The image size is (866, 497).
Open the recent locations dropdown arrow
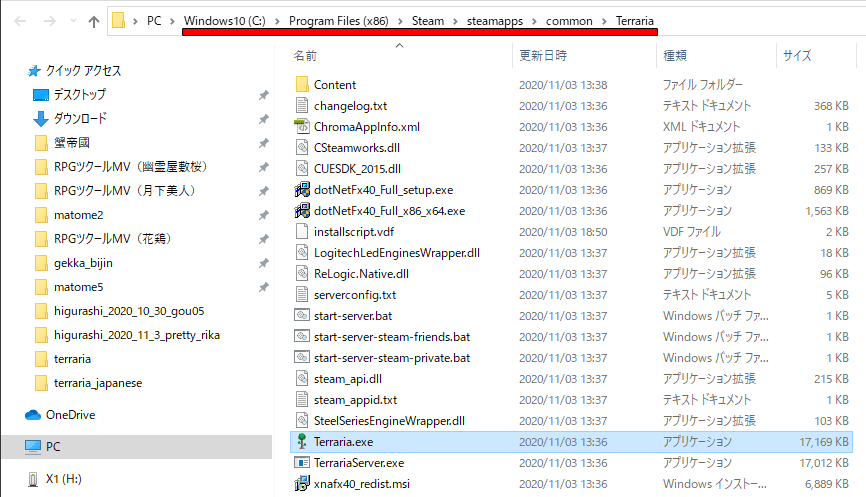73,22
